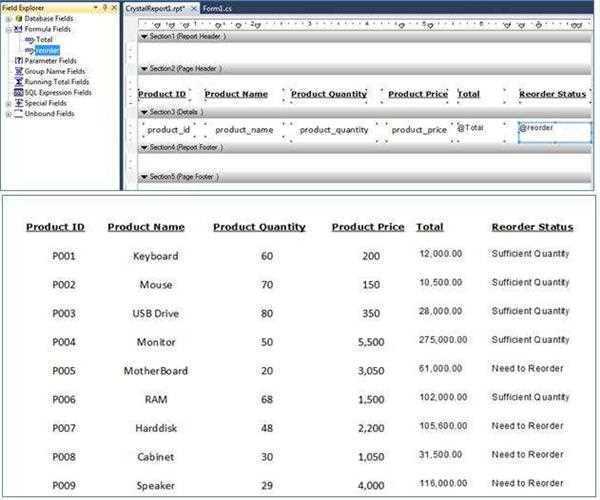600x500 pixels.
Task: Expand the Database Fields tree node
Action: (8, 19)
